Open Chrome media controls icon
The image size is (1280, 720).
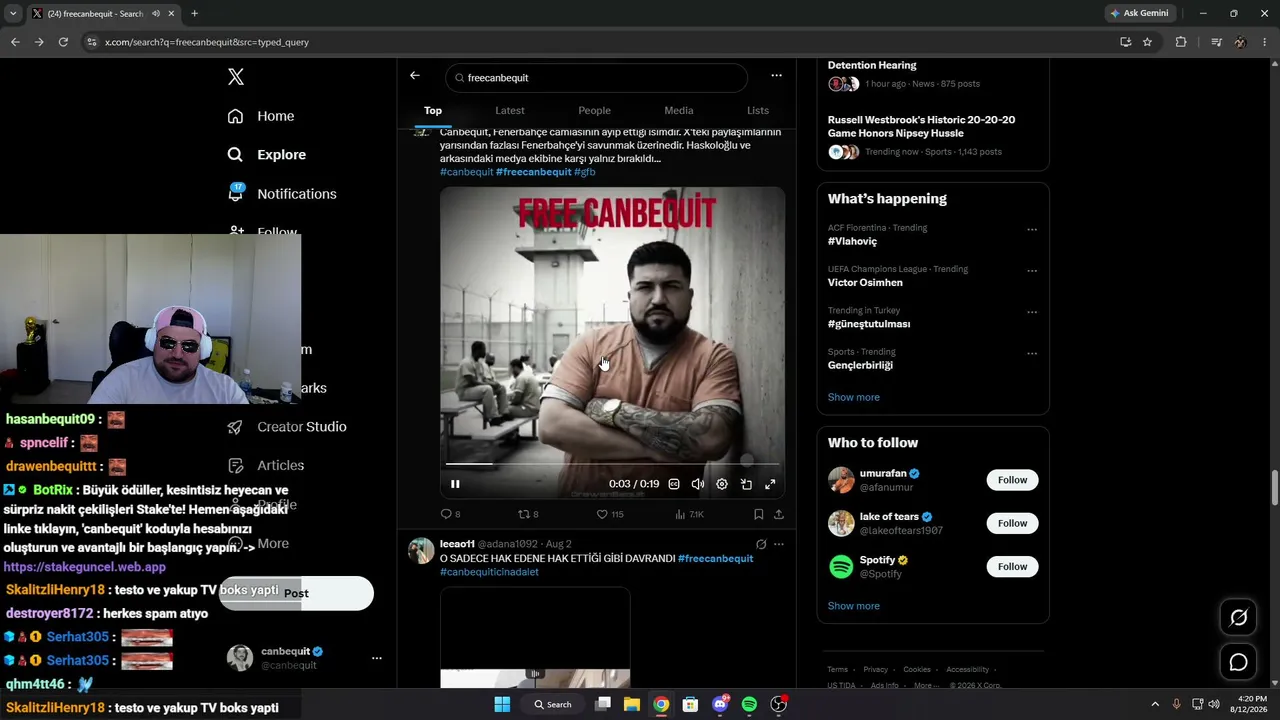pos(1216,42)
